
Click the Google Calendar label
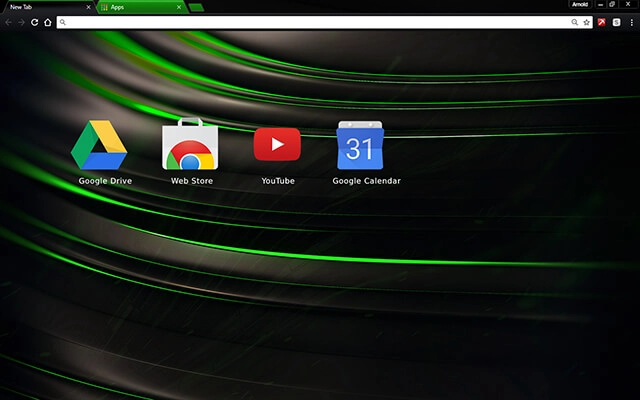coord(367,181)
